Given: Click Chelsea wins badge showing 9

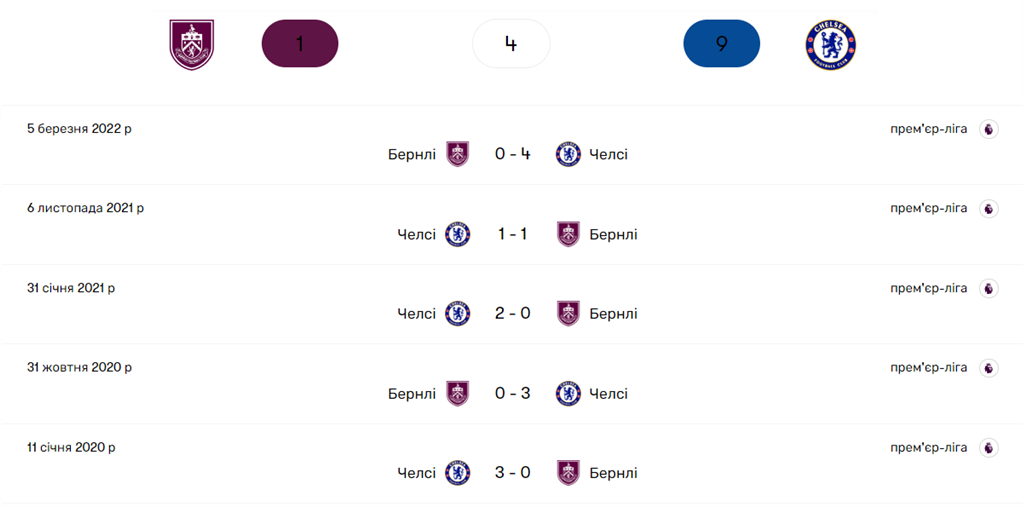Looking at the screenshot, I should pos(721,44).
